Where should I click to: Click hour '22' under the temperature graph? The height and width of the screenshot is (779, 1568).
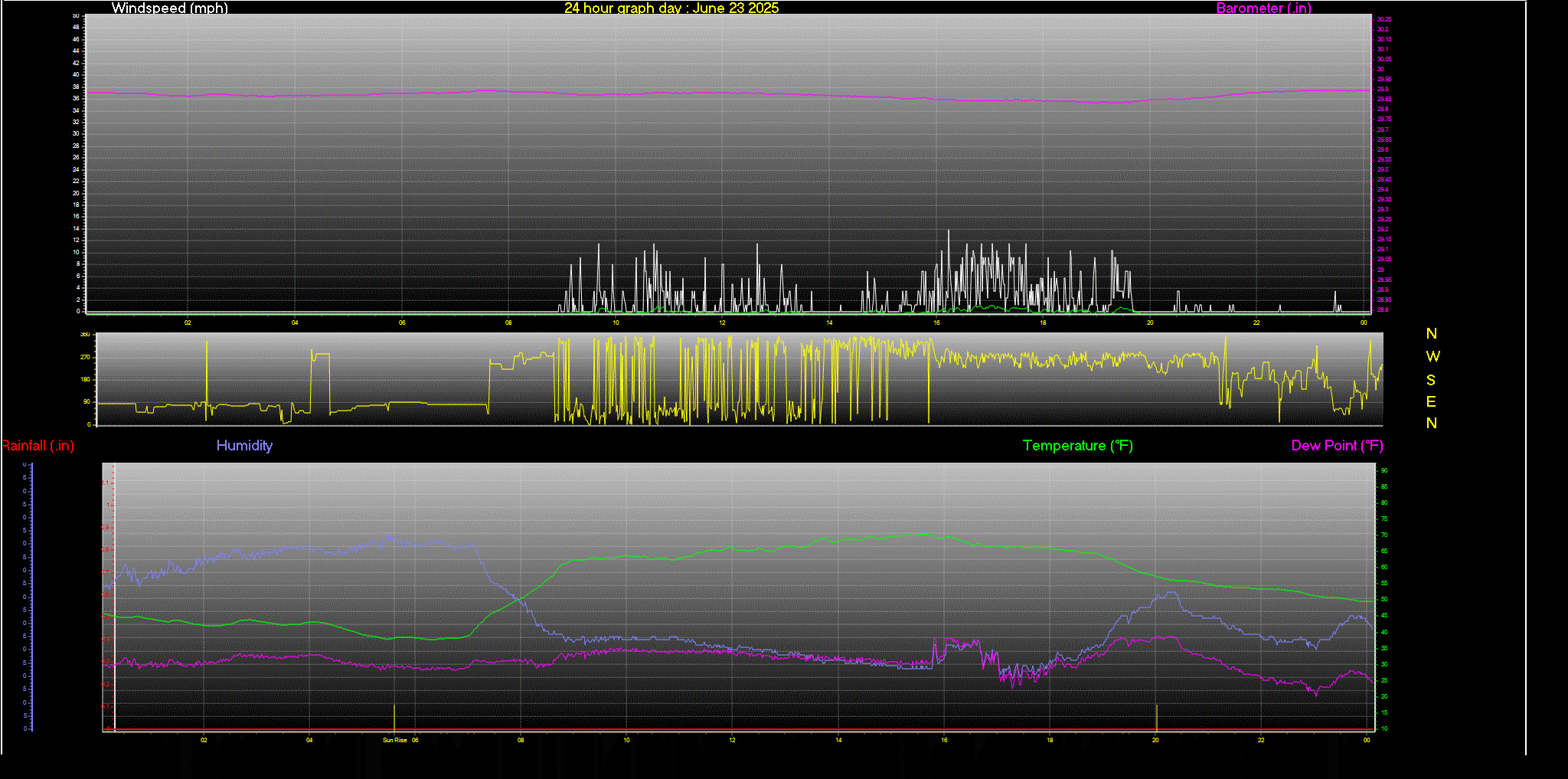click(x=1261, y=740)
